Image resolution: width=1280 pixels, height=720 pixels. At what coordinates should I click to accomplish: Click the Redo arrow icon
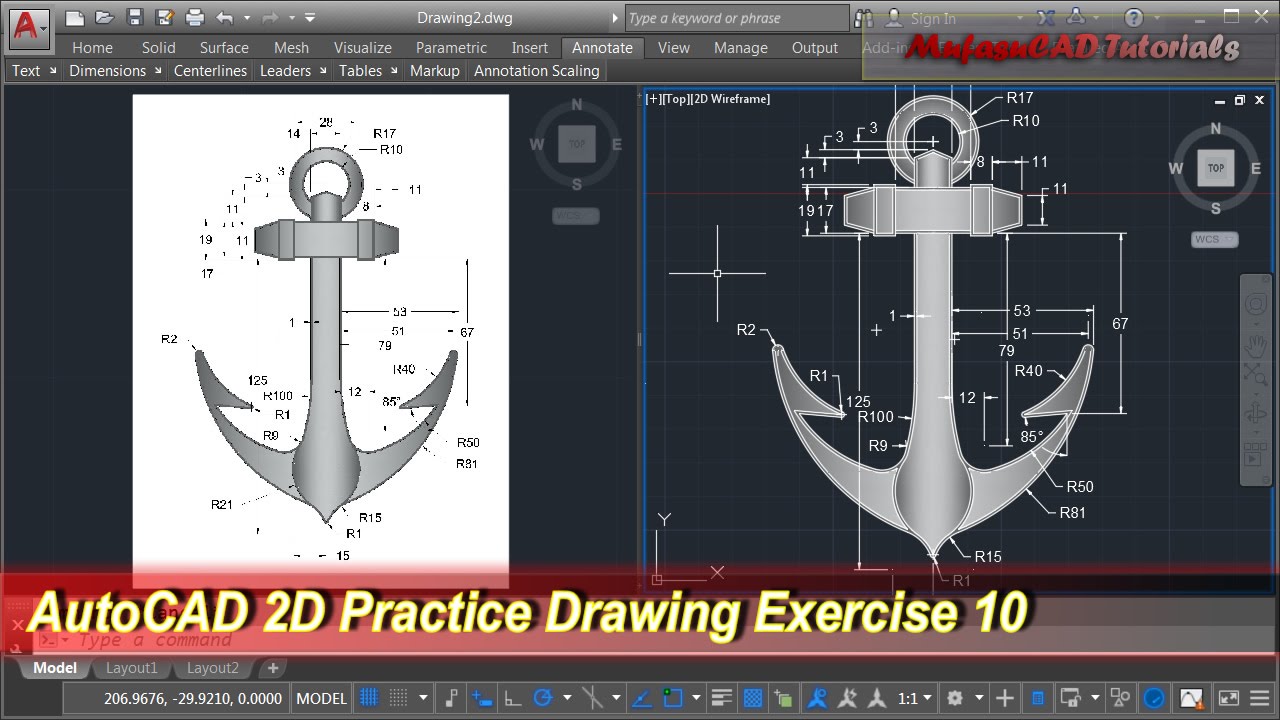pos(270,17)
